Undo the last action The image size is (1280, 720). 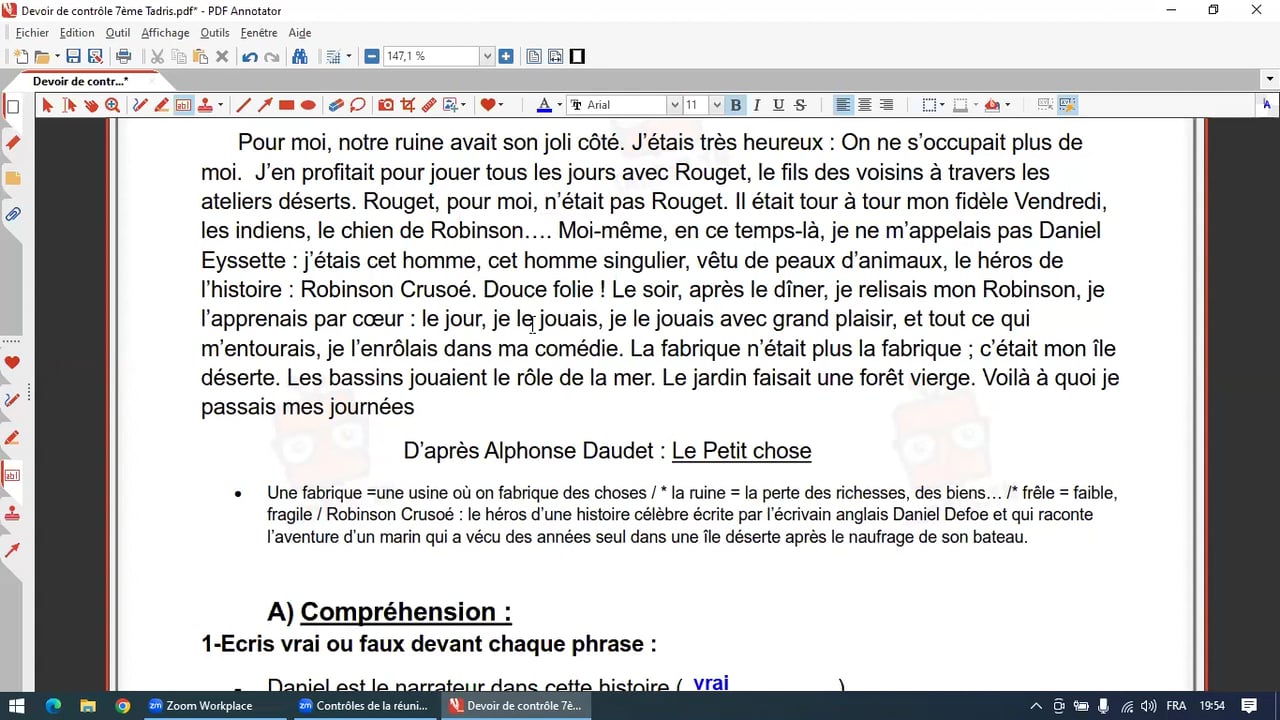[250, 57]
